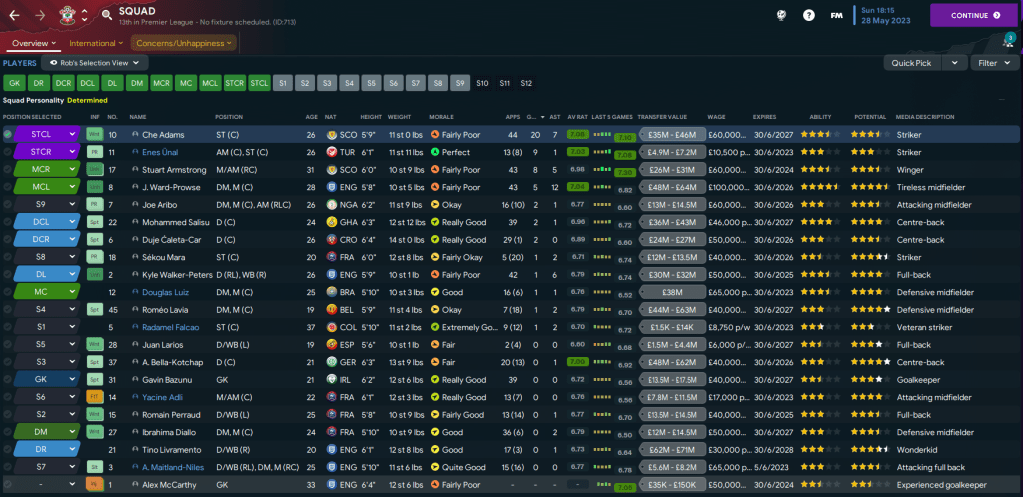Open the help question mark icon
This screenshot has height=497, width=1023.
(x=807, y=15)
